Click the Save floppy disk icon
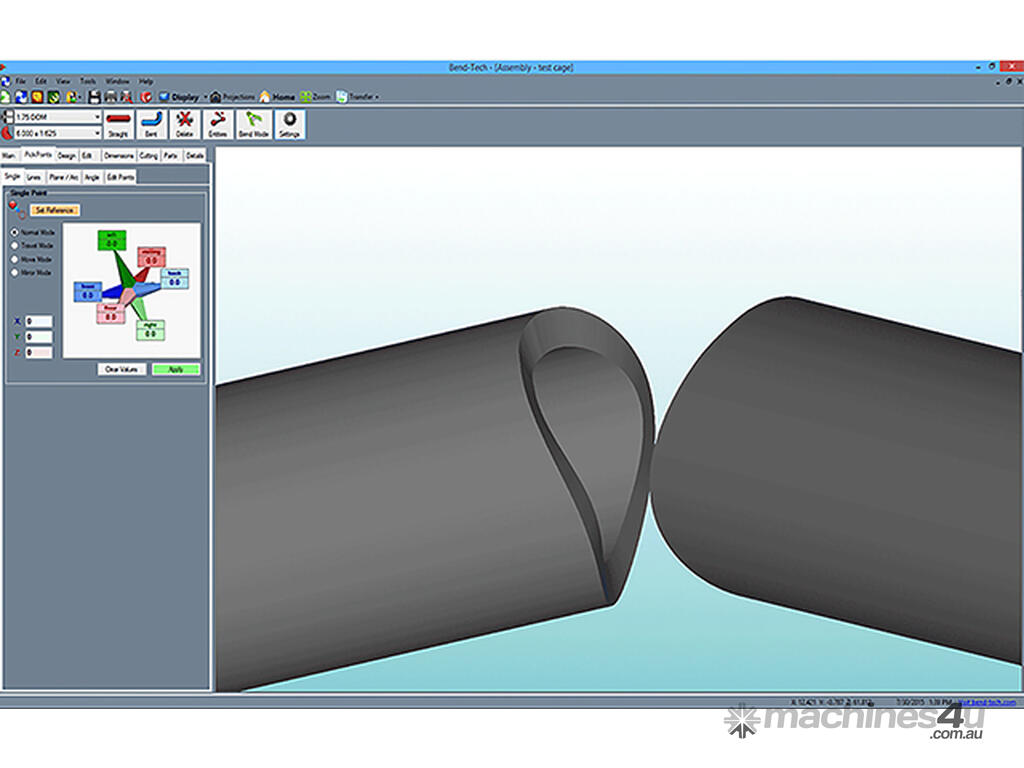Viewport: 1024px width, 768px height. pos(94,97)
